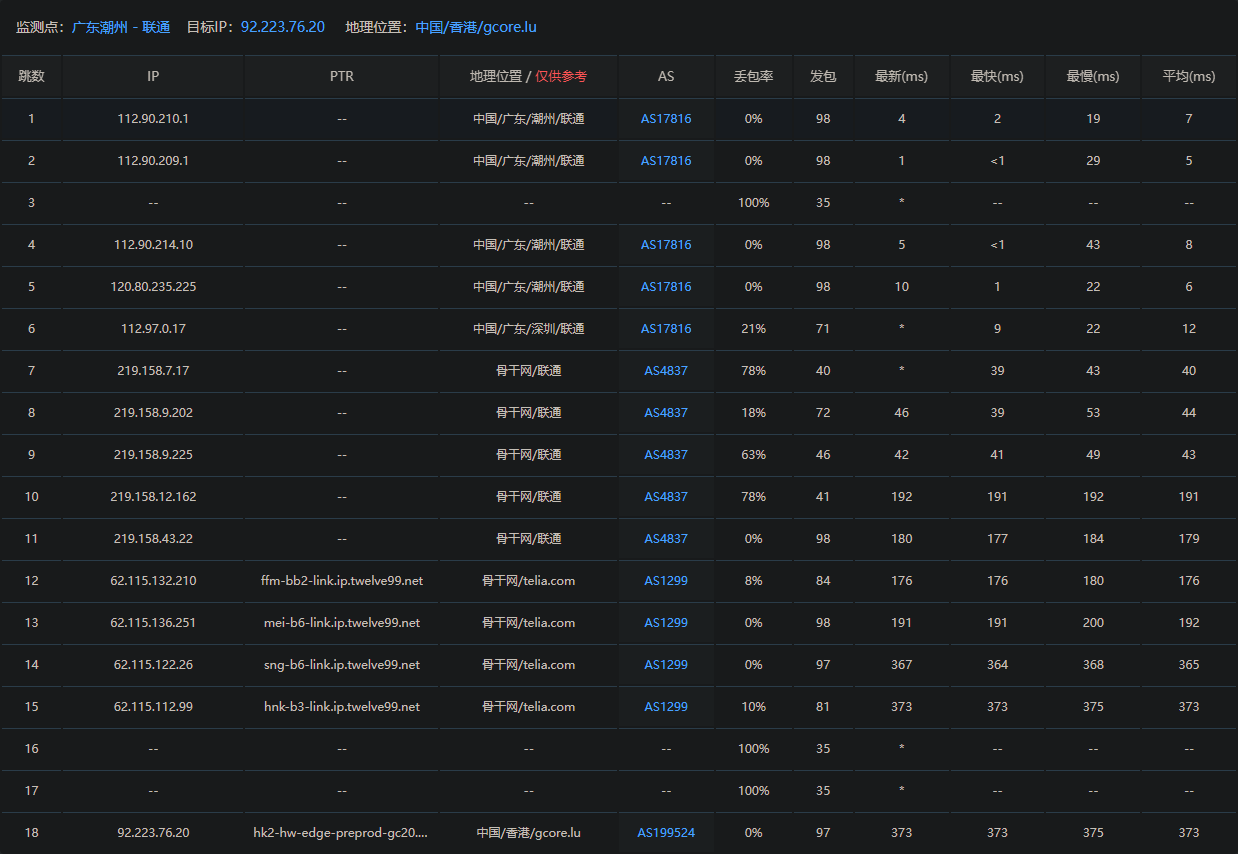Select IP address 219.158.9.202
The height and width of the screenshot is (854, 1238).
153,413
